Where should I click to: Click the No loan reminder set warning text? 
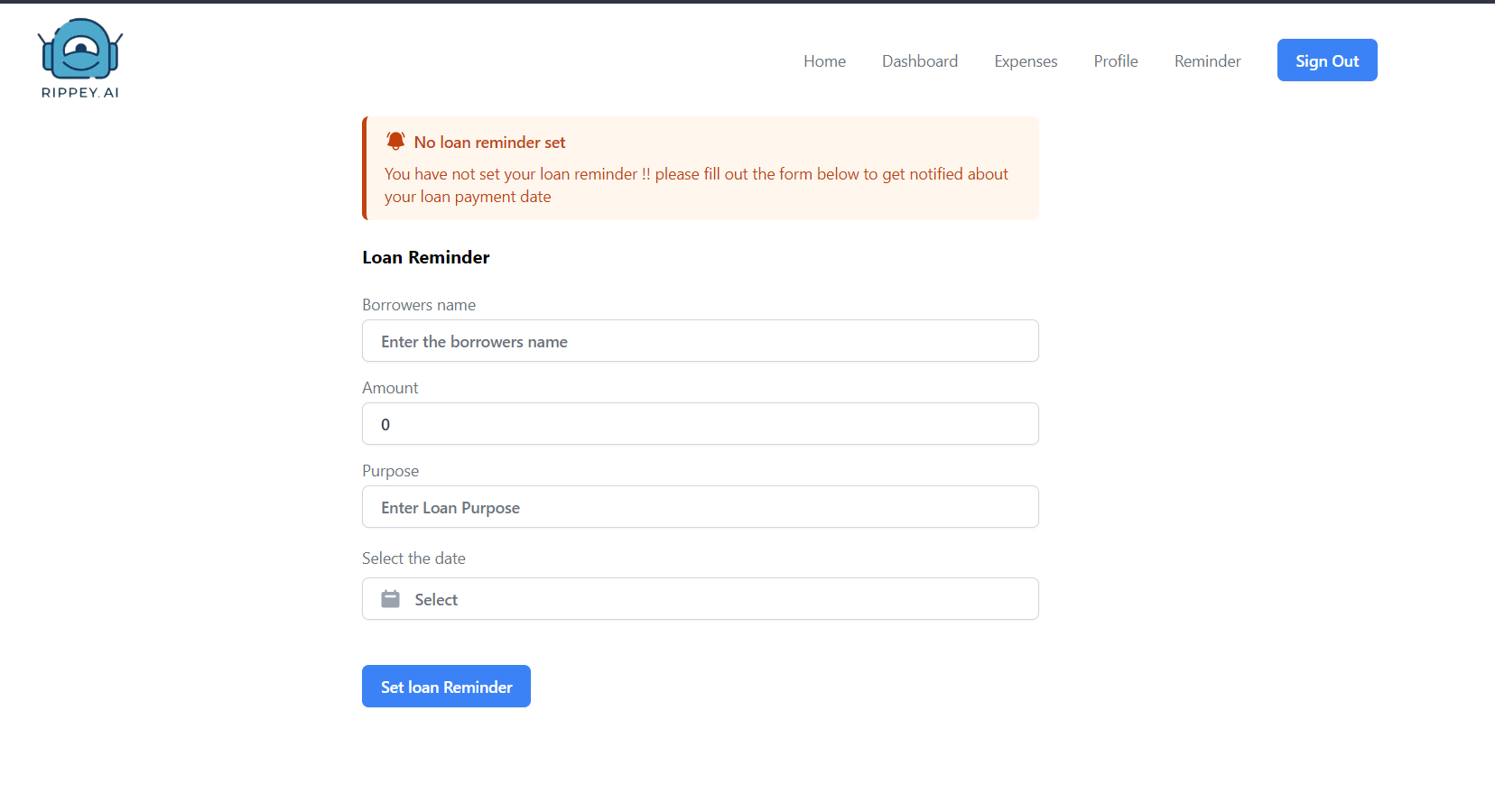[488, 142]
